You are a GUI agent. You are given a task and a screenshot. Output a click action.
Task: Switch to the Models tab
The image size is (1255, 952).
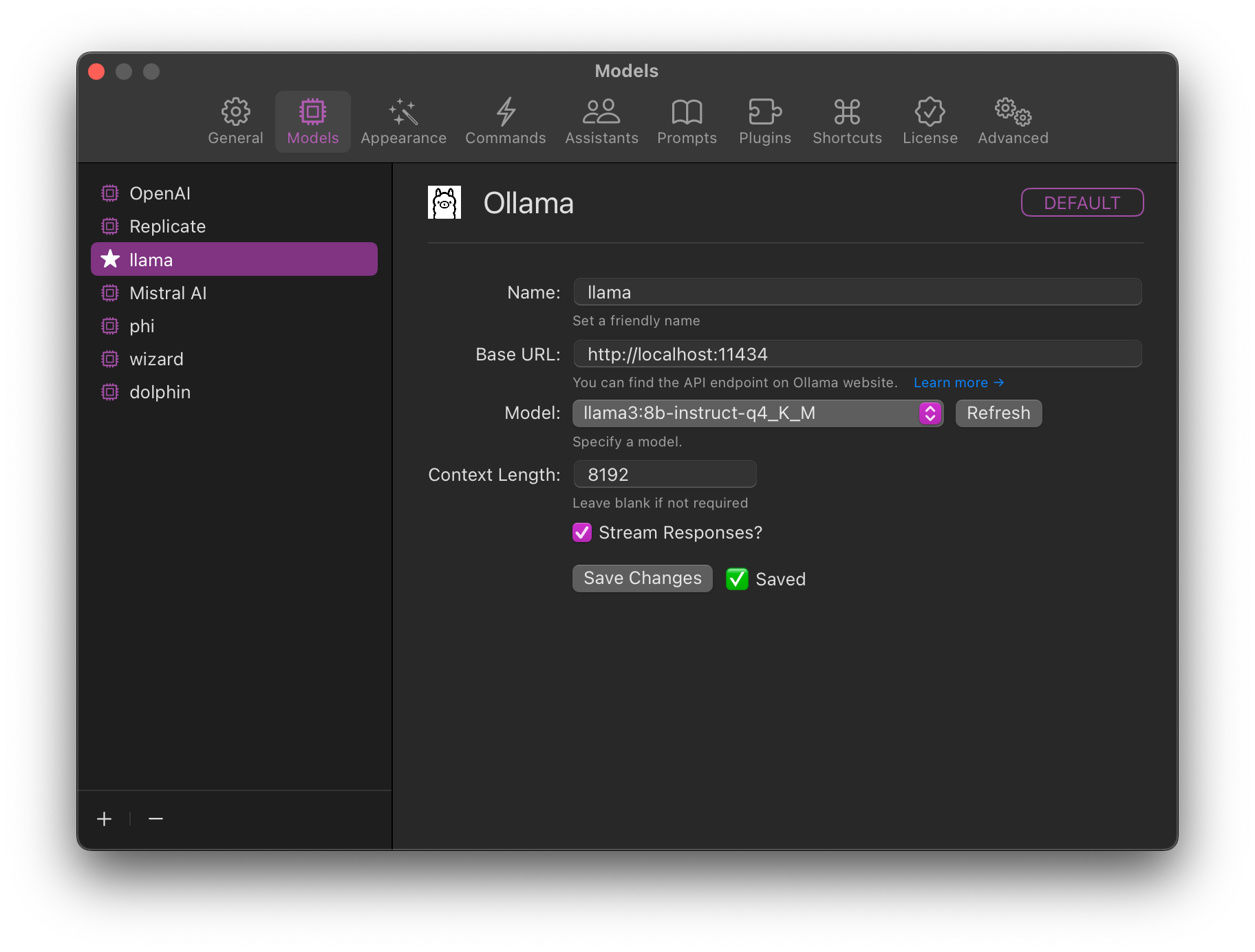[x=313, y=122]
